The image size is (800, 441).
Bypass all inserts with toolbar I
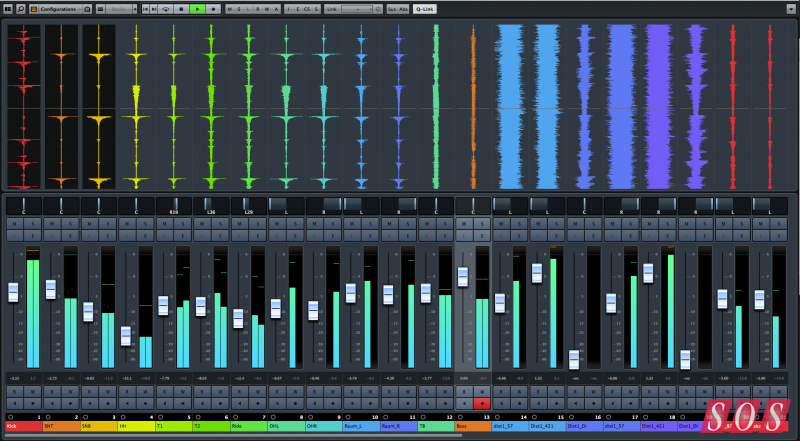coord(289,9)
